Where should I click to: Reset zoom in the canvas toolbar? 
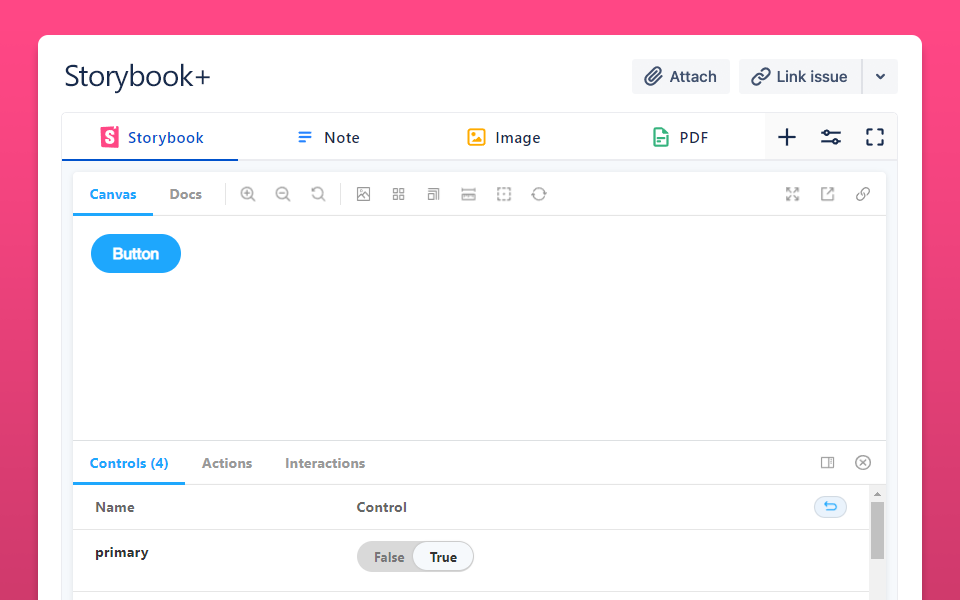point(318,194)
